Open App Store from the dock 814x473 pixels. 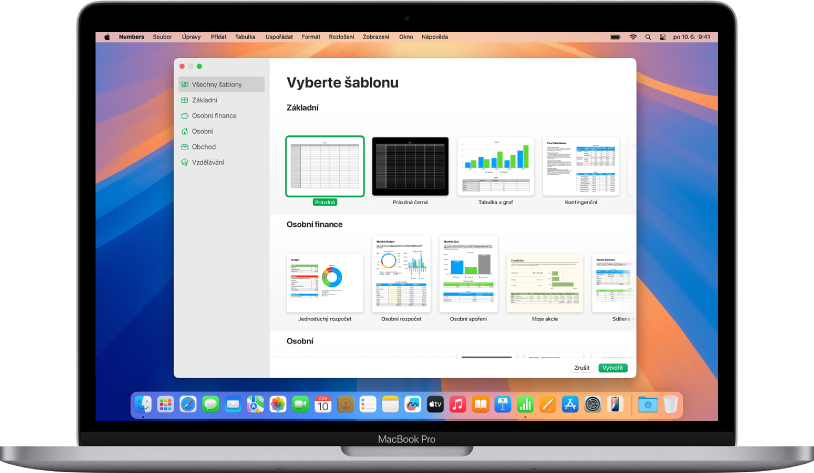pos(570,404)
